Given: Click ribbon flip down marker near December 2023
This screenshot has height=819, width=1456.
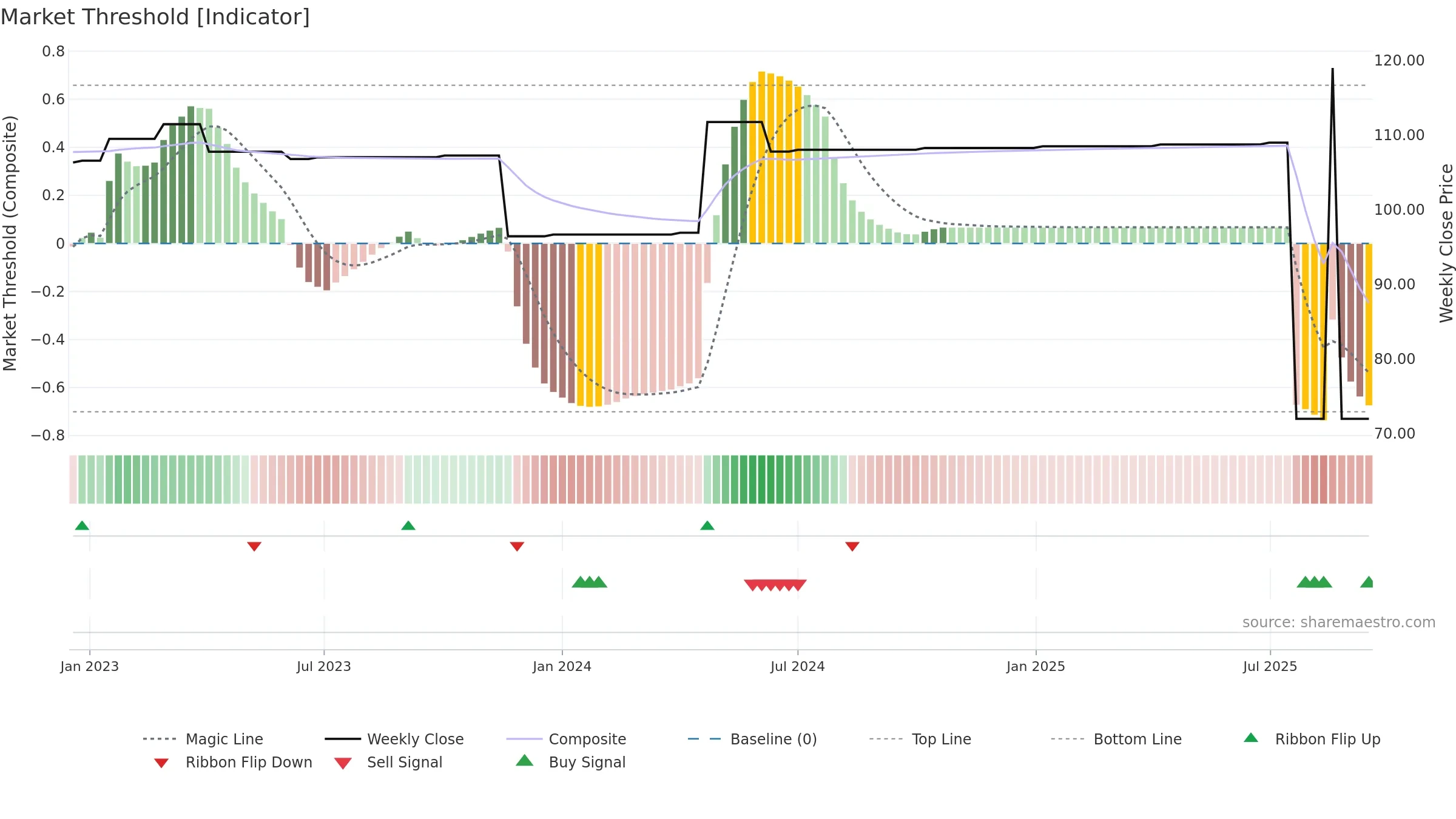Looking at the screenshot, I should (517, 547).
